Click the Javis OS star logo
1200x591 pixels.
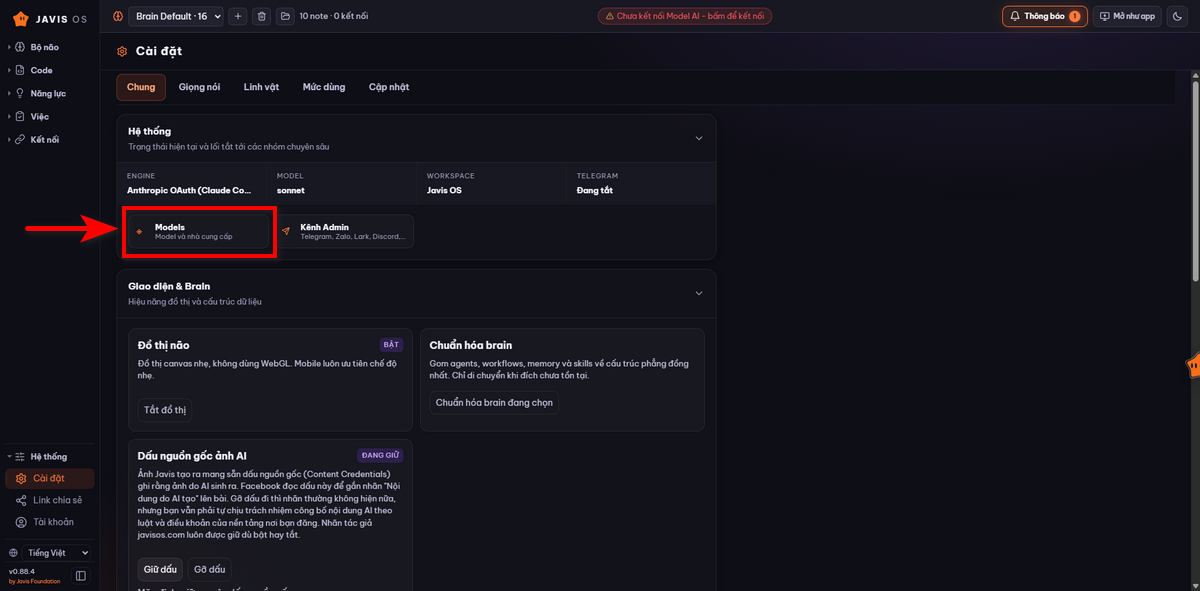20,16
